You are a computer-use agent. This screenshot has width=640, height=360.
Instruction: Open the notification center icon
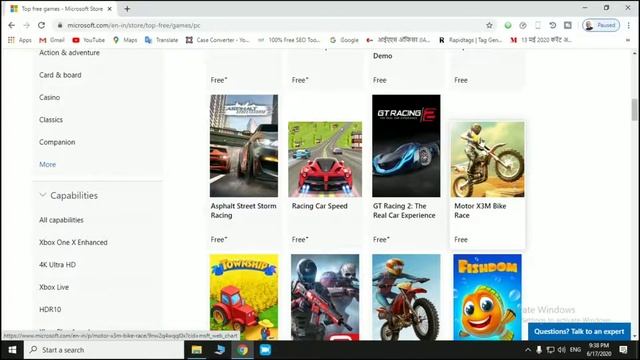[x=623, y=350]
